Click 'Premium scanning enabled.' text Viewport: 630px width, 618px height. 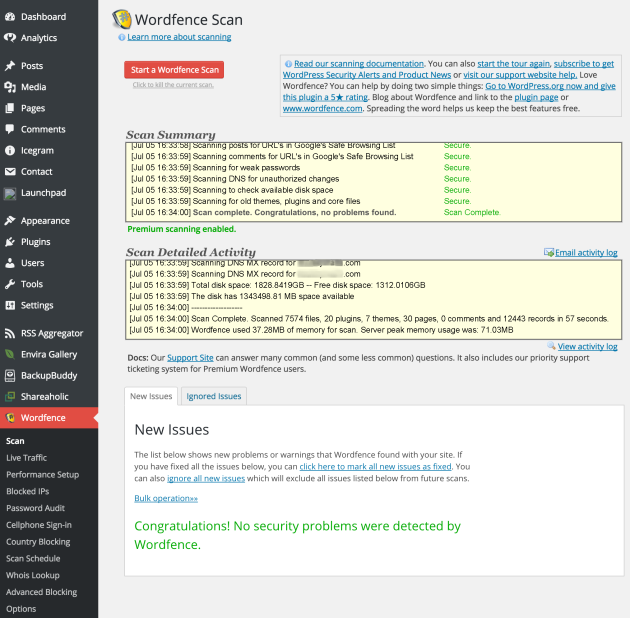182,229
